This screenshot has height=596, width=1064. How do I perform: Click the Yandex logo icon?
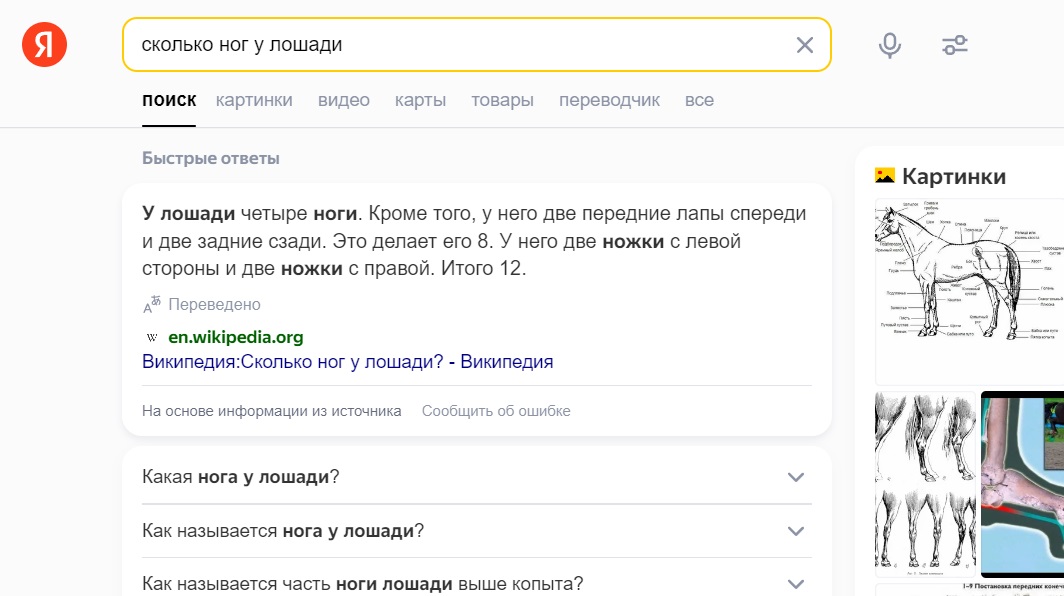[x=44, y=45]
